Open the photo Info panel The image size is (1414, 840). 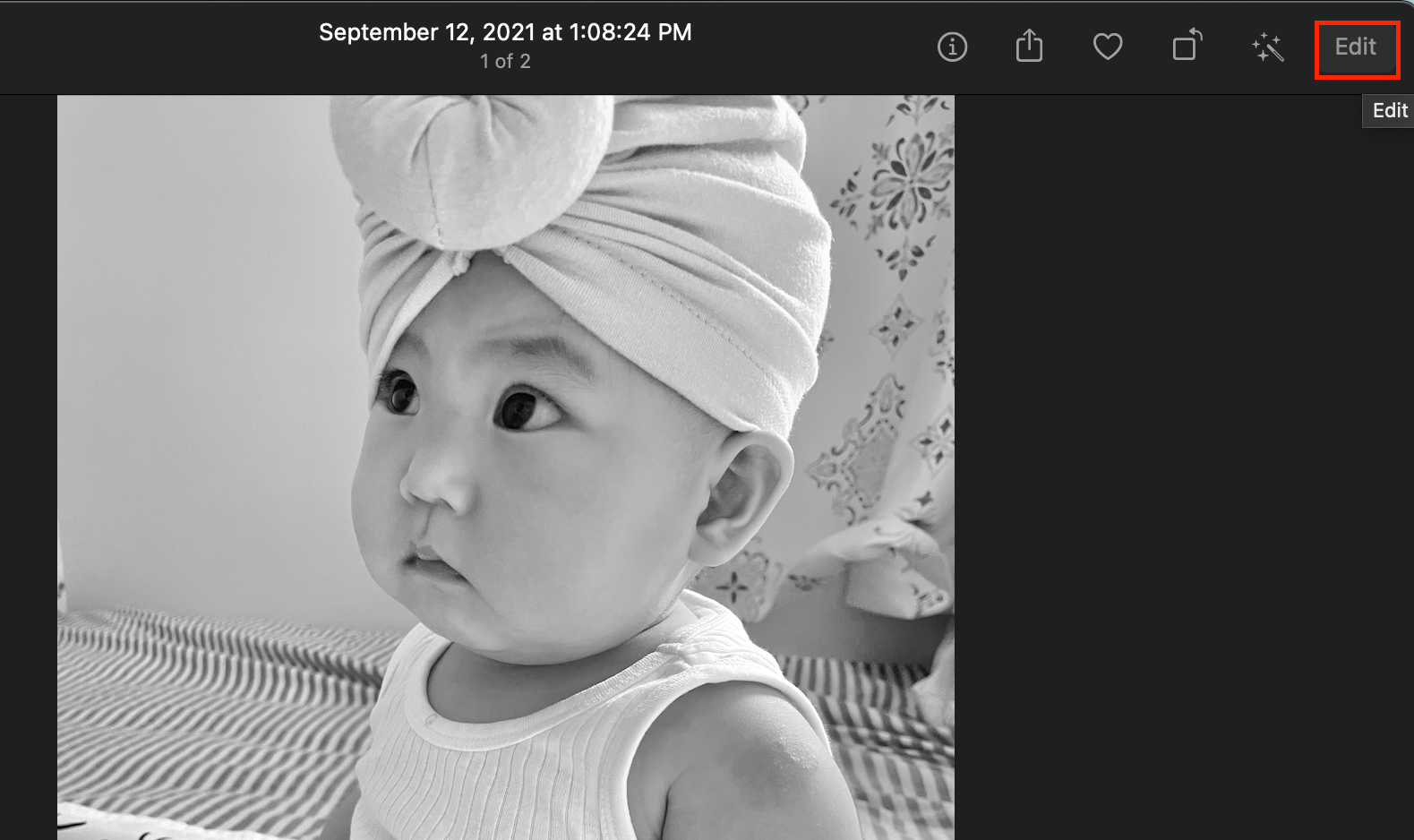[x=952, y=47]
